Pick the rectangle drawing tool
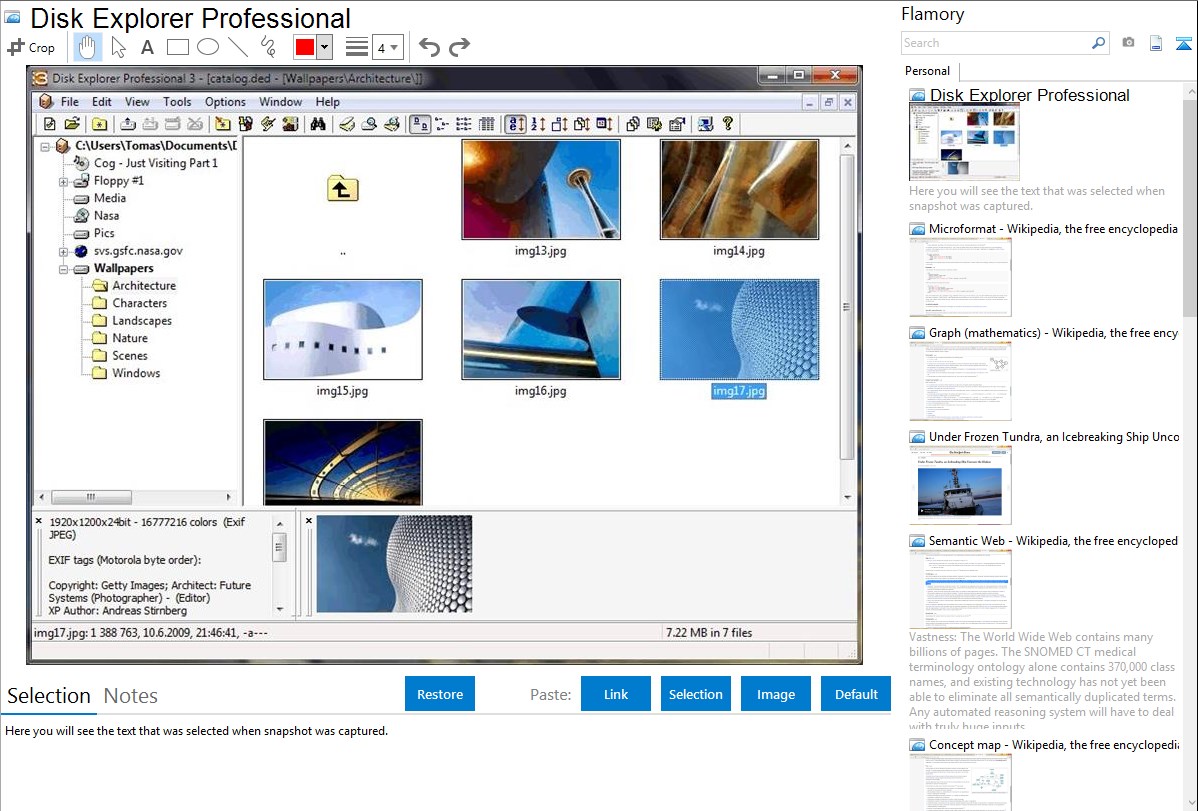The width and height of the screenshot is (1198, 811). pos(177,47)
